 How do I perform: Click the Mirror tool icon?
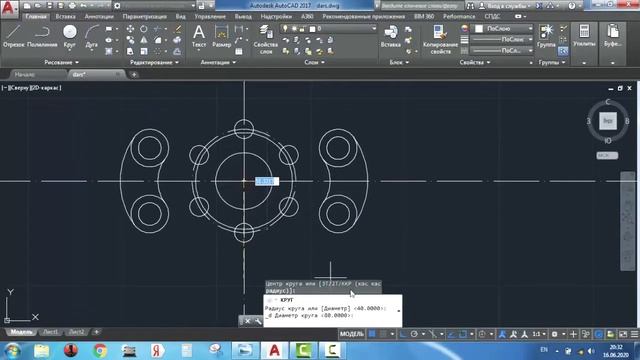[144, 40]
